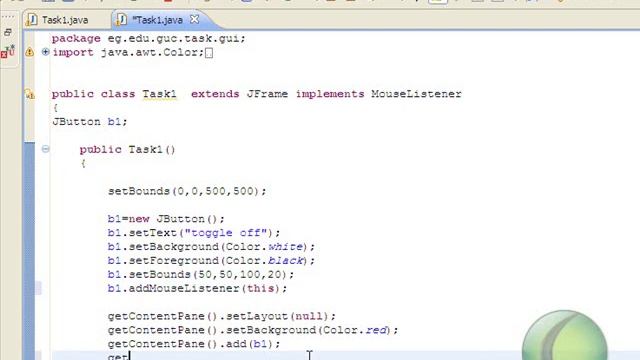640x360 pixels.
Task: Click the b1=new JButton() line
Action: pyautogui.click(x=166, y=219)
